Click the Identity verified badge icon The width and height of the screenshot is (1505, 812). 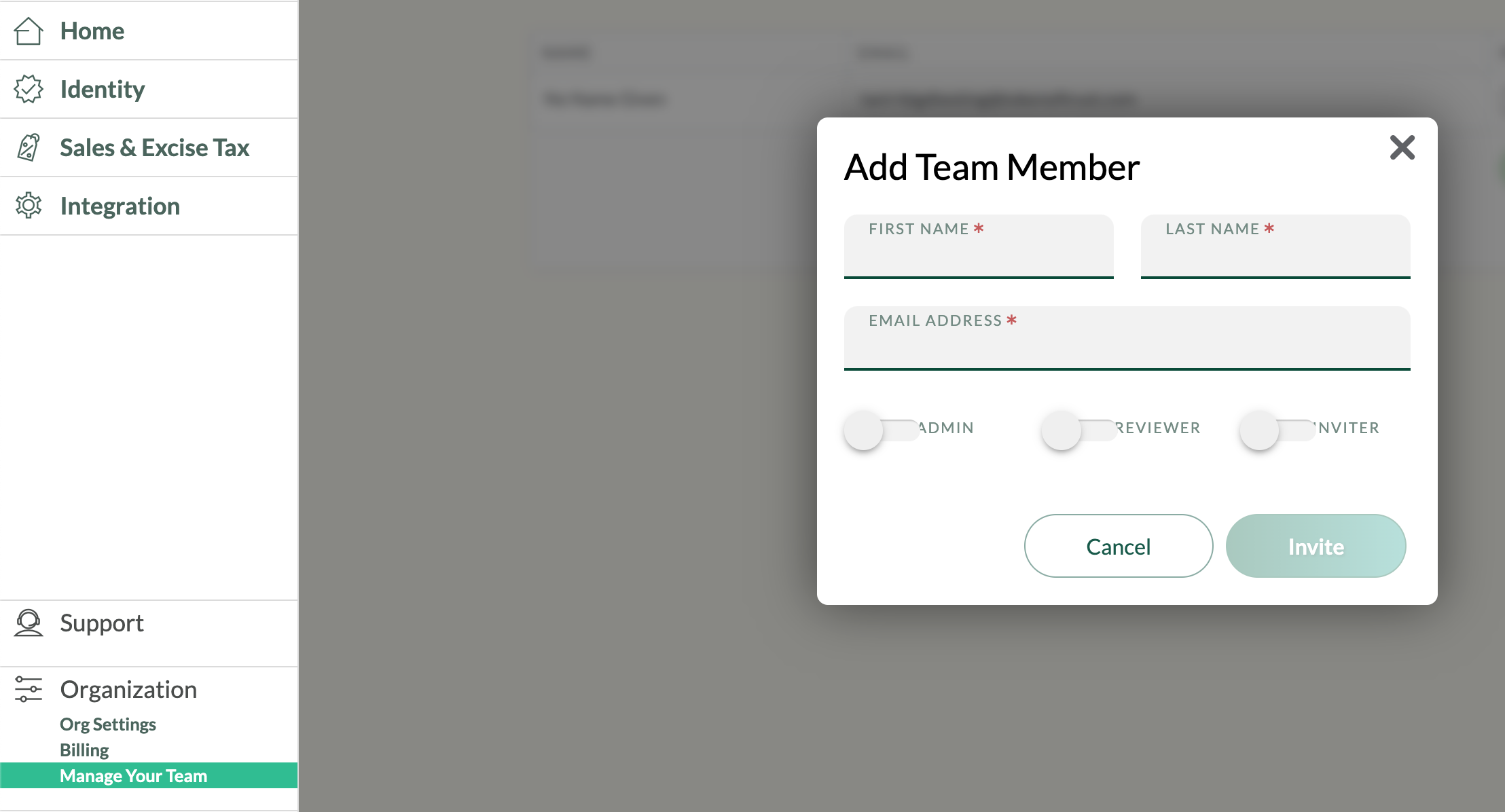[x=29, y=89]
